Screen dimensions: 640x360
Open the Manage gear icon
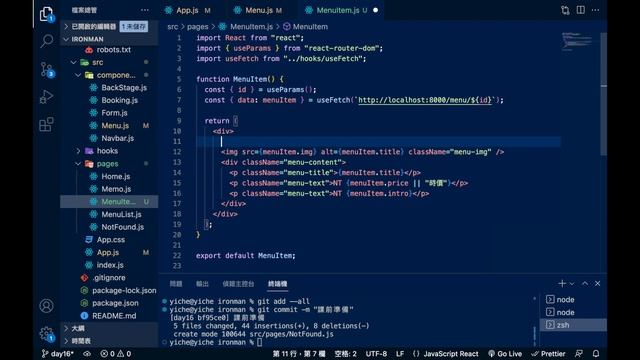point(46,334)
